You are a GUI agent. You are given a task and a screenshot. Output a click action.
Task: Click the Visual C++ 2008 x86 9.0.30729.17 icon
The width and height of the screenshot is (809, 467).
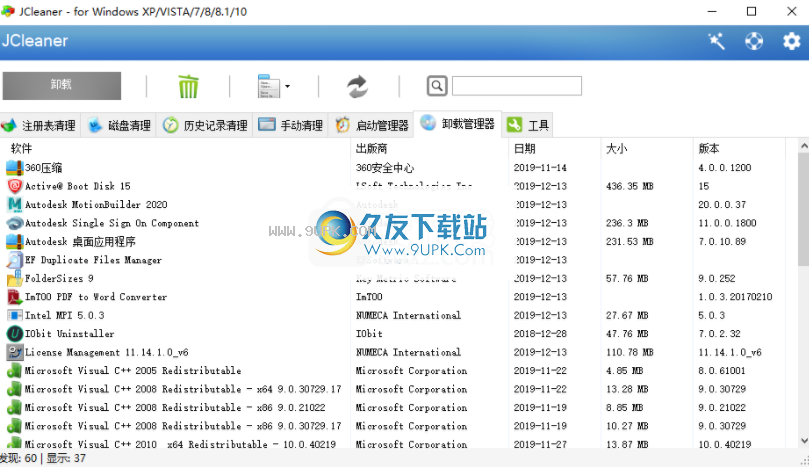click(14, 426)
